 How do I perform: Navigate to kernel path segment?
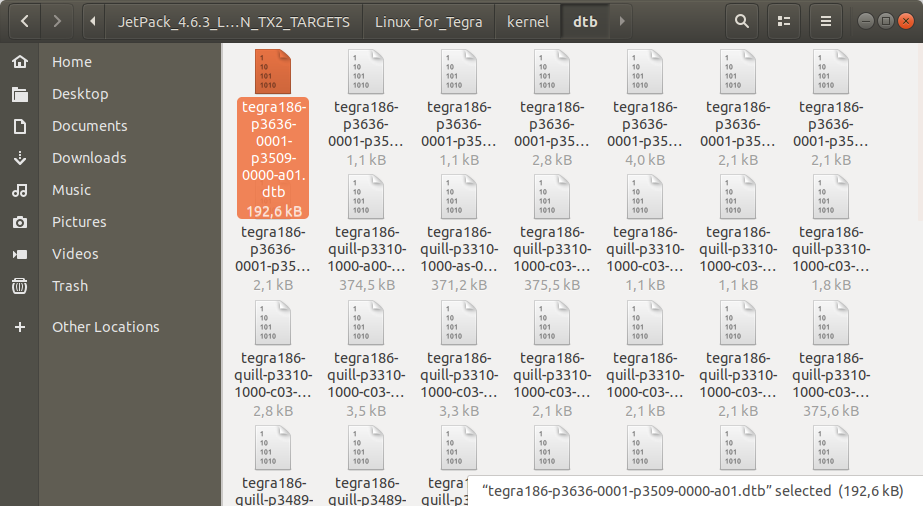pos(528,22)
